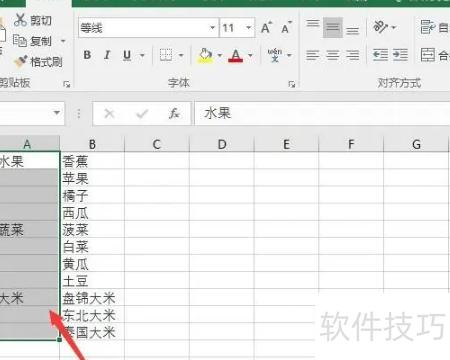Select cell containing 香蕉
Screen dimensions: 450x360
[92, 161]
